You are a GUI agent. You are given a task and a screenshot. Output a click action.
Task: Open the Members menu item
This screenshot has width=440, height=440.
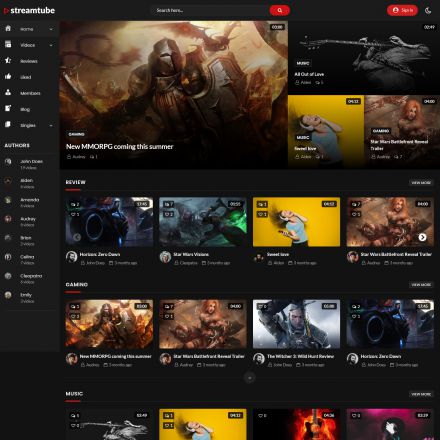[30, 93]
